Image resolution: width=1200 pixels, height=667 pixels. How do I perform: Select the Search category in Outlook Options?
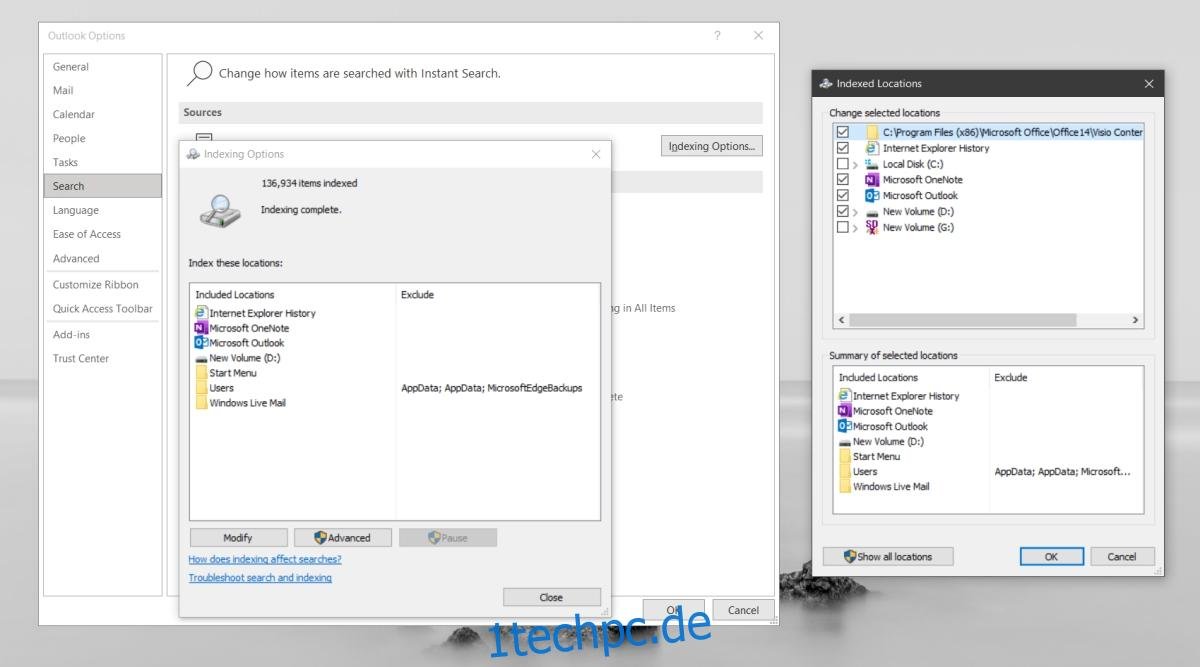click(x=102, y=186)
